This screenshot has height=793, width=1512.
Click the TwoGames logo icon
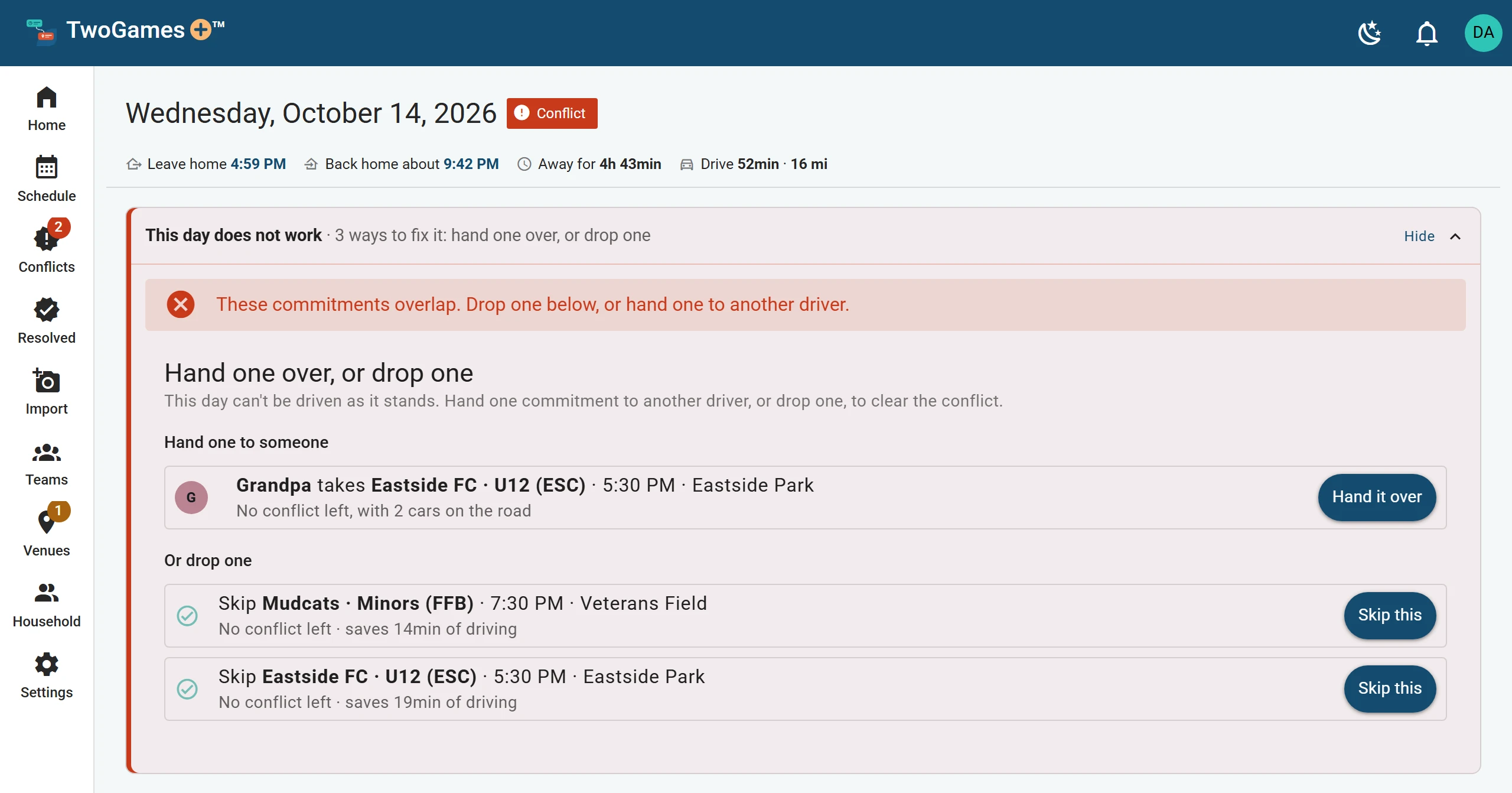click(x=41, y=32)
